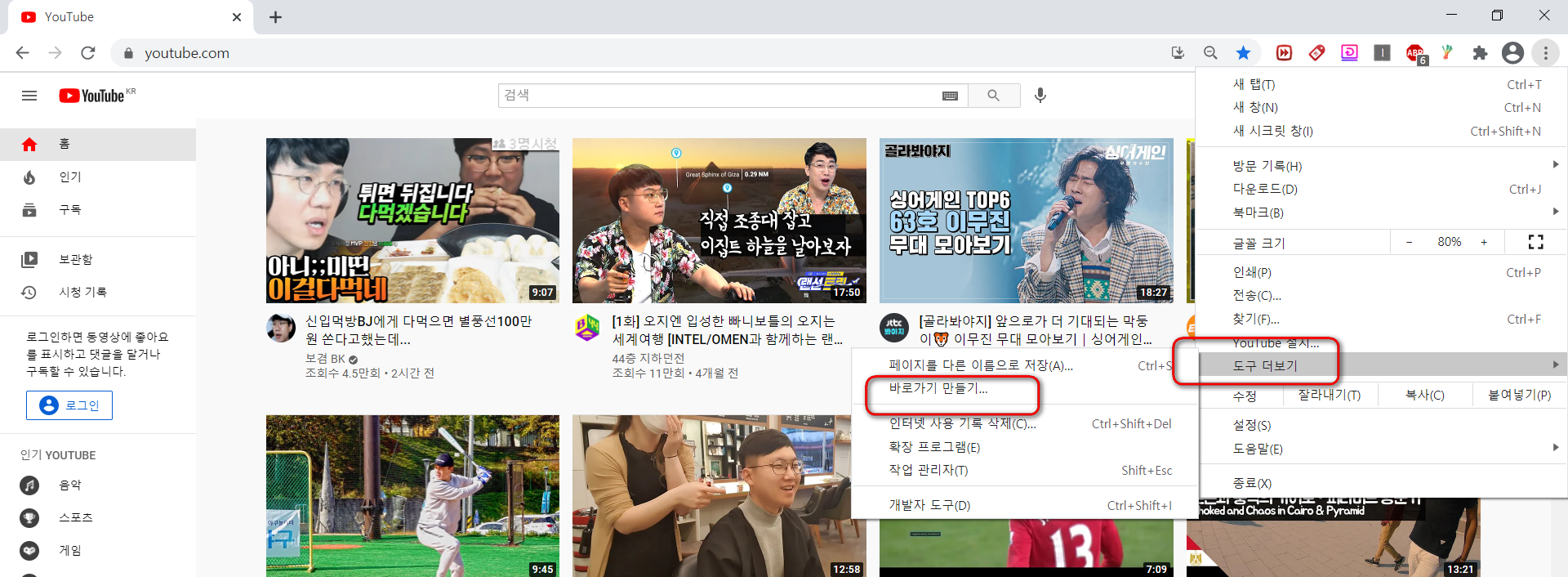Choose 바로가기 만들기... in submenu

click(x=1024, y=388)
